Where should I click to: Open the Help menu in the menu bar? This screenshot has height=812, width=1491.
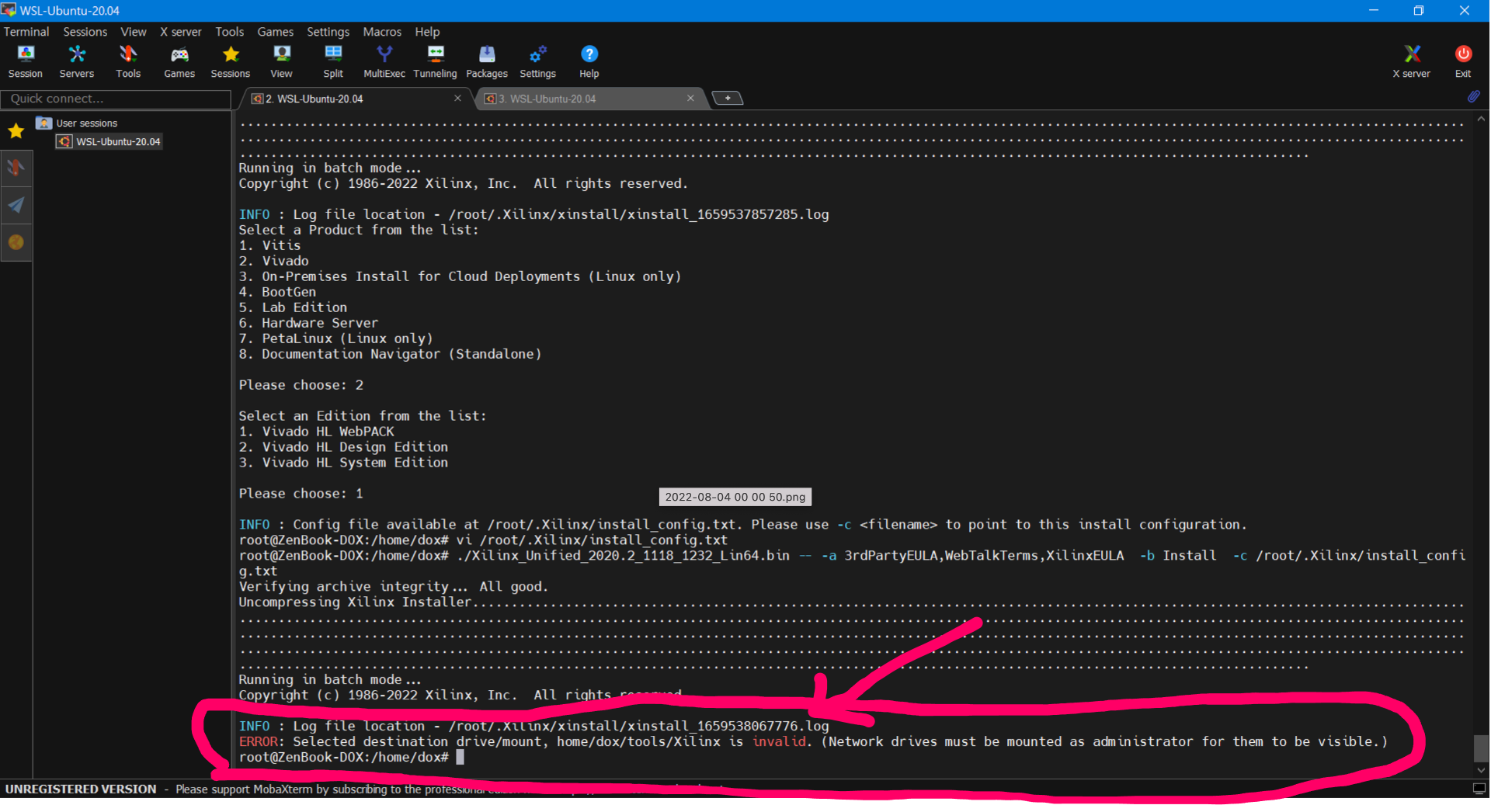pyautogui.click(x=427, y=32)
